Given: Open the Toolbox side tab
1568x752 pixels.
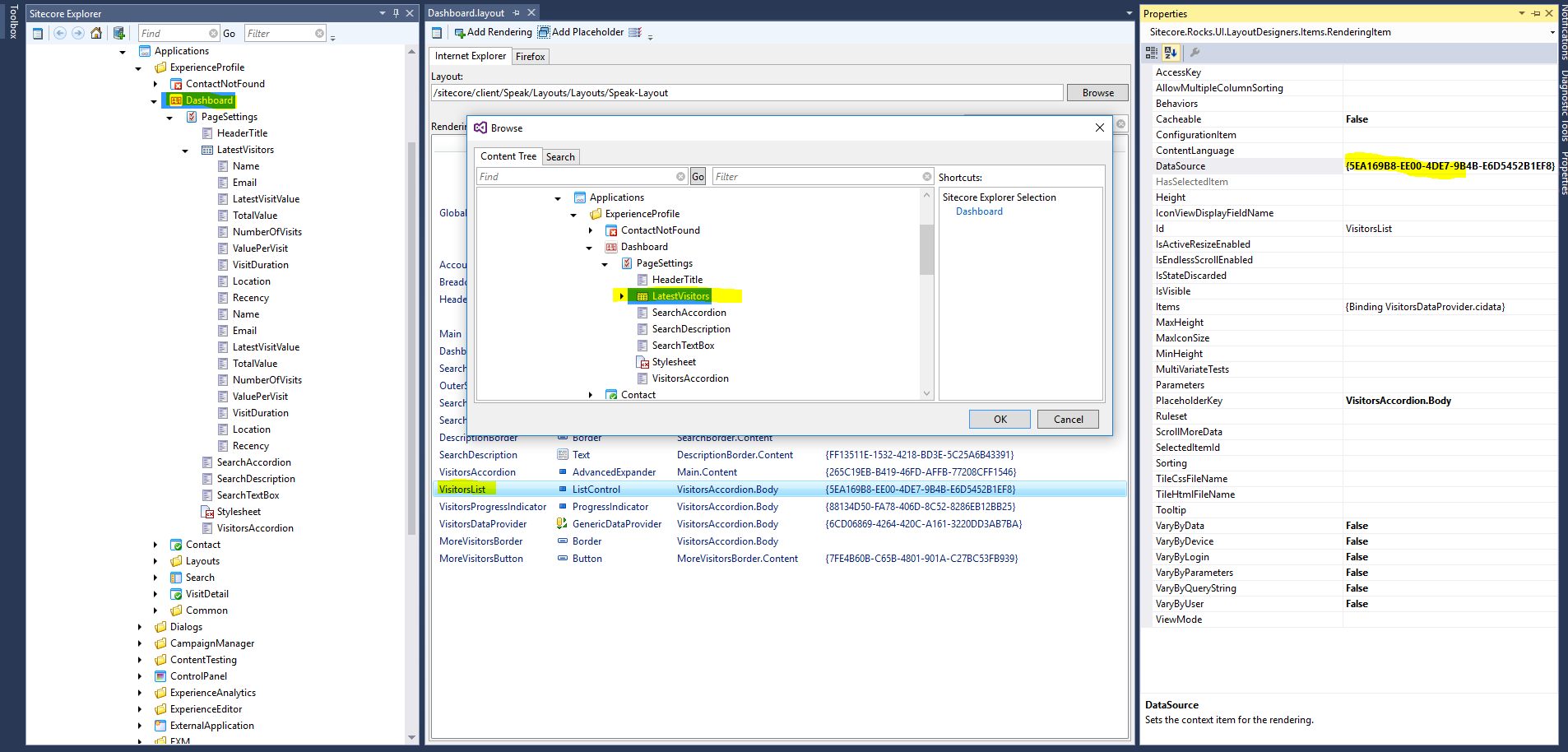Looking at the screenshot, I should pos(13,21).
